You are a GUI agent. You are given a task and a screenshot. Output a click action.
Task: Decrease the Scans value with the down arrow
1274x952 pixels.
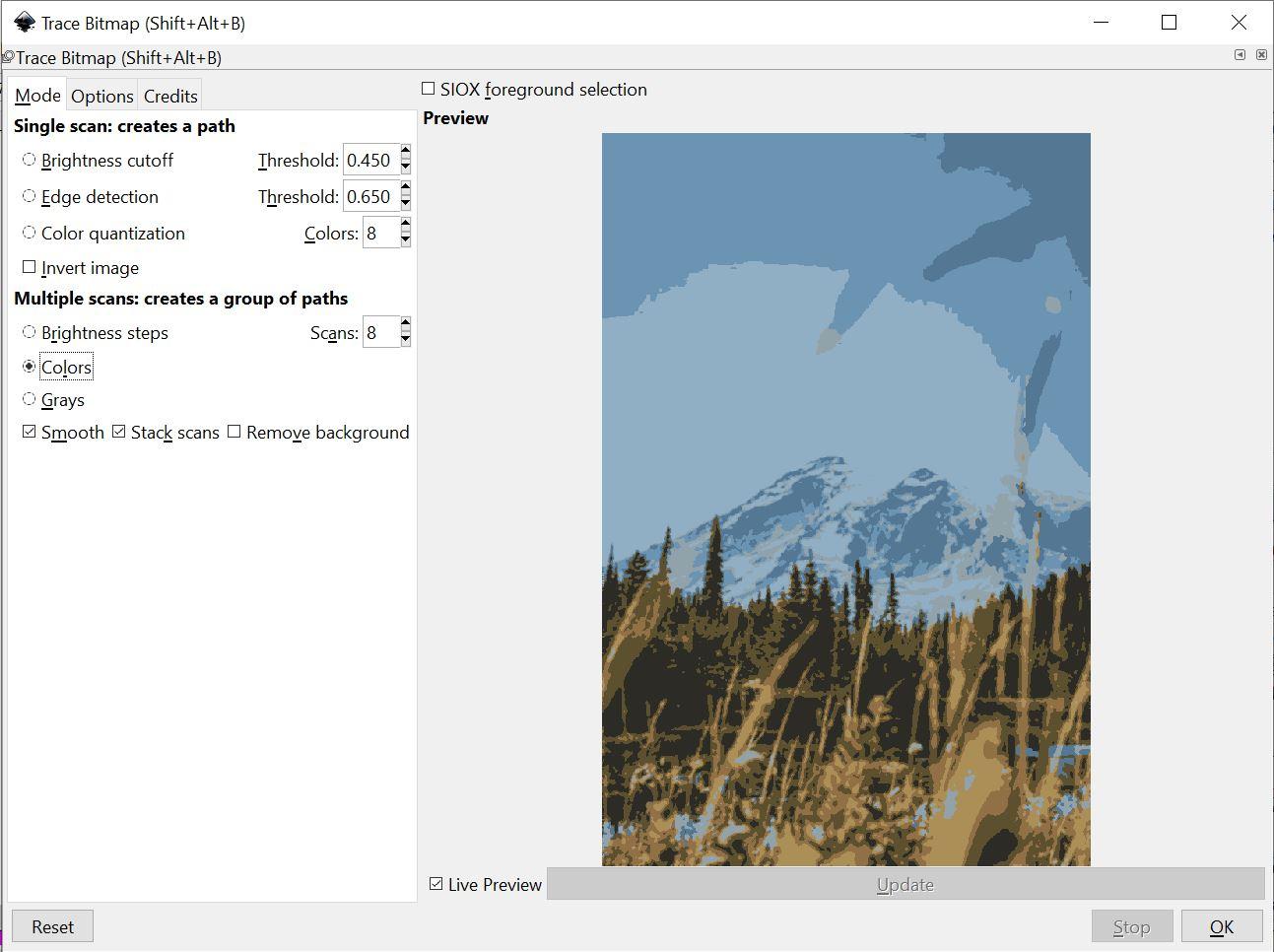click(406, 338)
